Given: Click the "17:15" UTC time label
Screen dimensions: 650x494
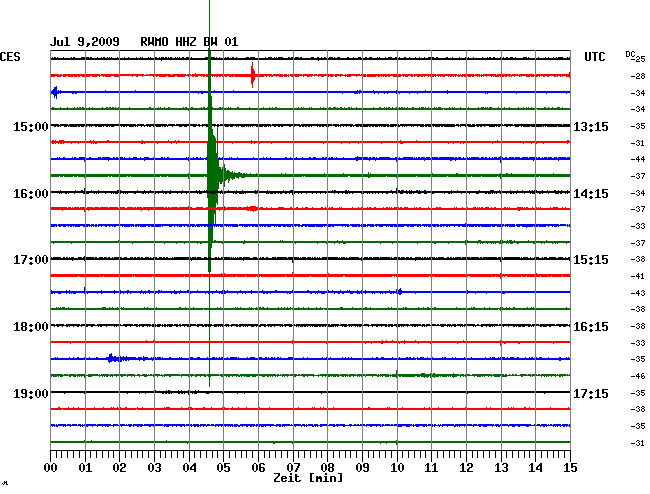Looking at the screenshot, I should (x=591, y=393).
